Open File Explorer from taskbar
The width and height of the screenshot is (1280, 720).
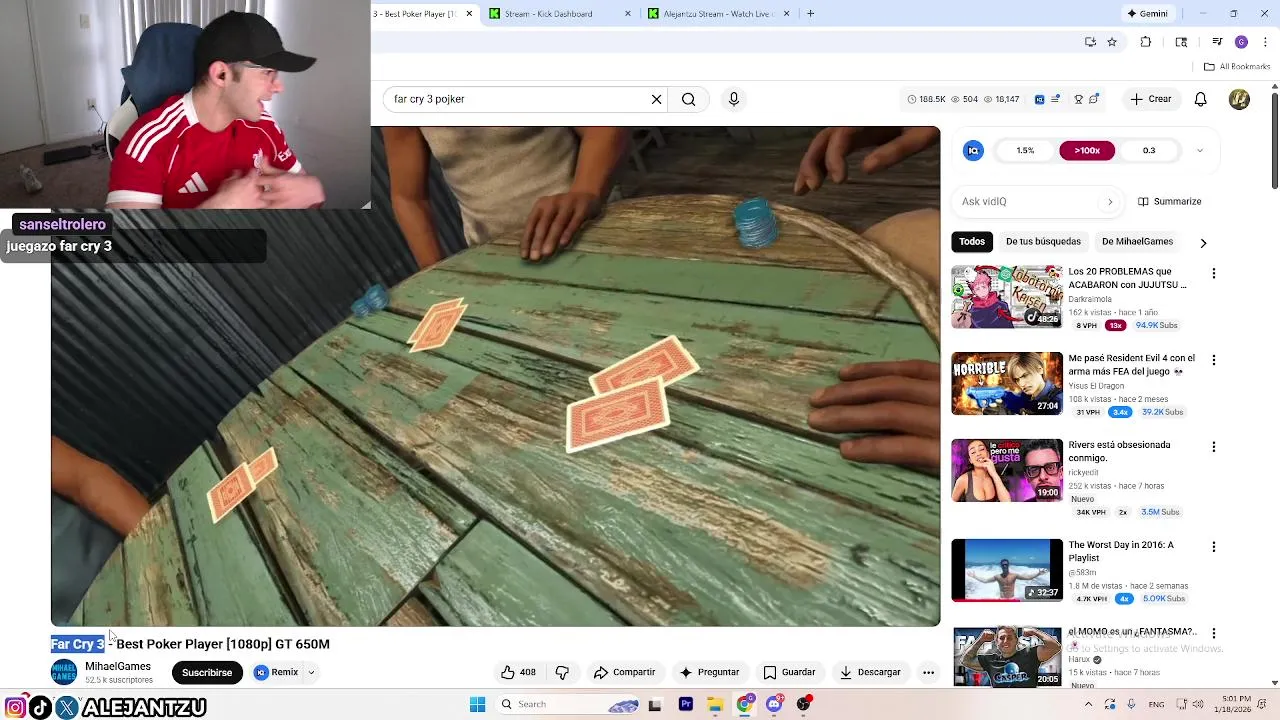point(715,704)
